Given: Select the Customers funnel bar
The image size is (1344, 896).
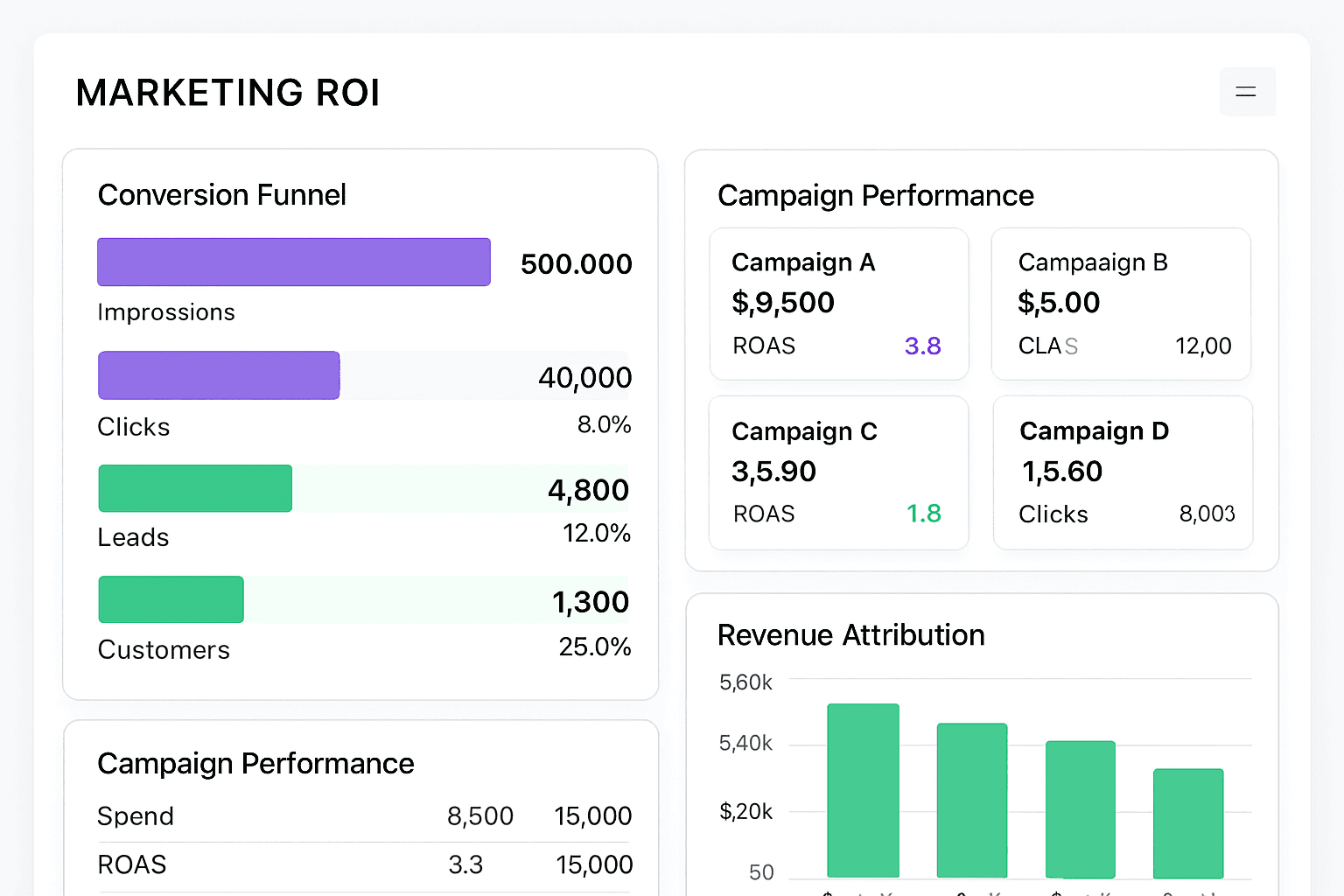Looking at the screenshot, I should 171,599.
